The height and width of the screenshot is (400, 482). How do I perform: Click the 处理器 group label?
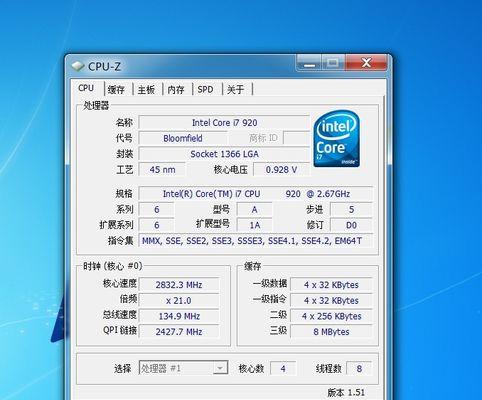click(96, 105)
